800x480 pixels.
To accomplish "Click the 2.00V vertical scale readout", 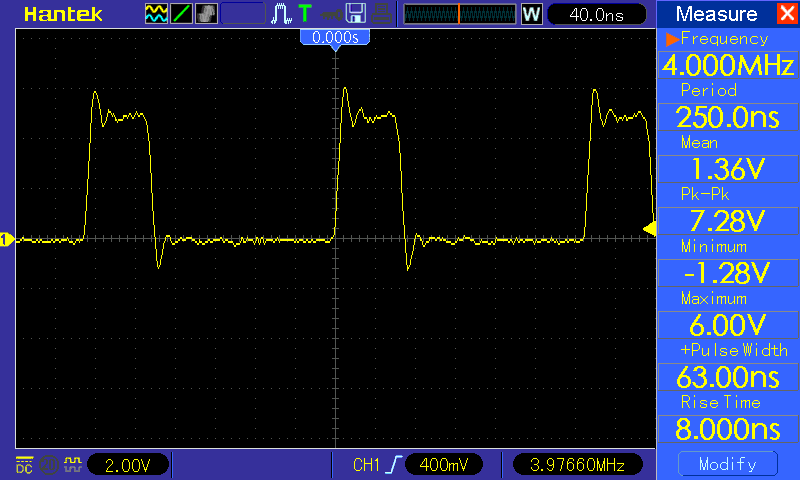I will click(x=128, y=465).
